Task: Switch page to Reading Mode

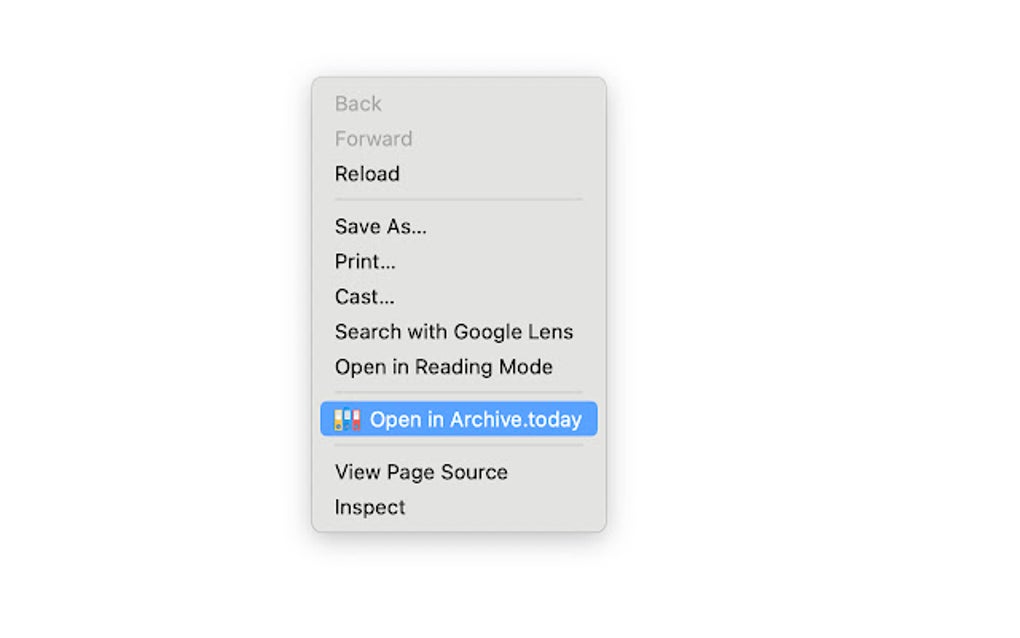Action: (x=443, y=367)
